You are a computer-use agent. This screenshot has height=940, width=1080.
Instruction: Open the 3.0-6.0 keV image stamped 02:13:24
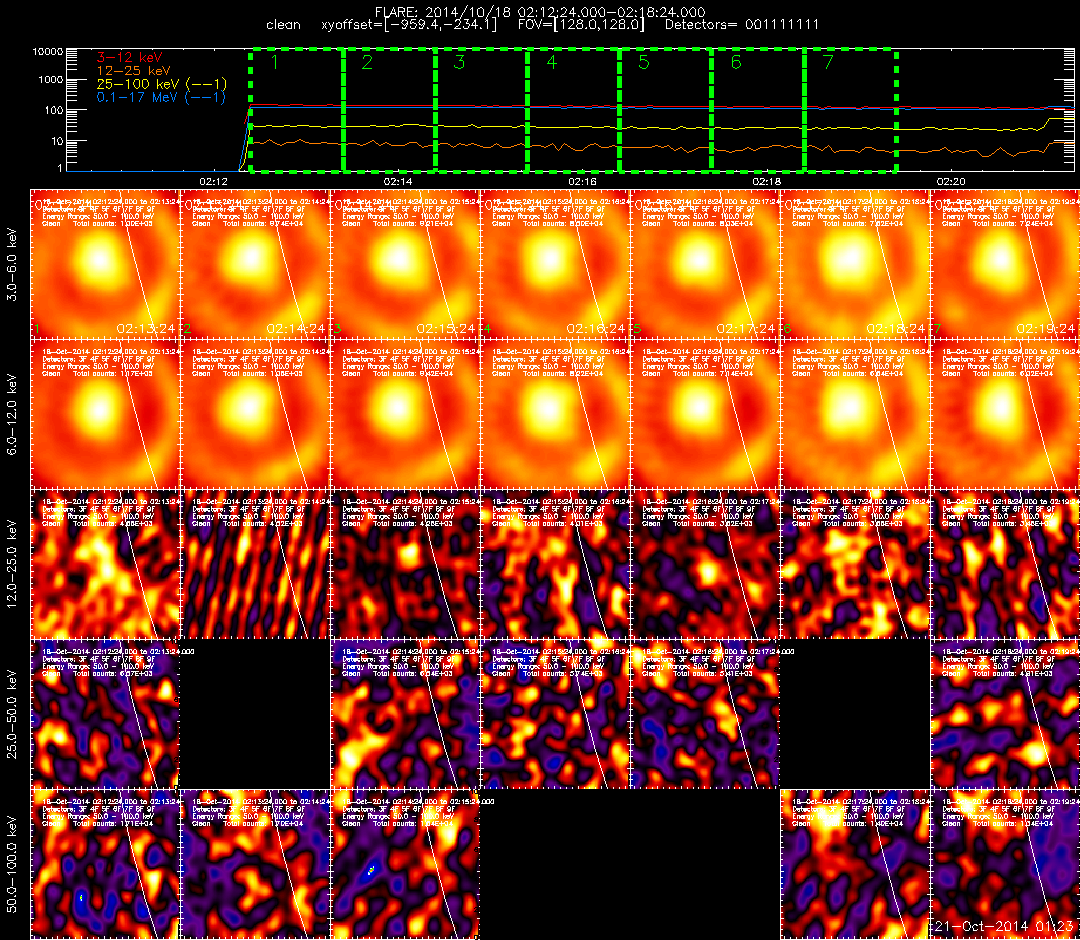pos(105,264)
